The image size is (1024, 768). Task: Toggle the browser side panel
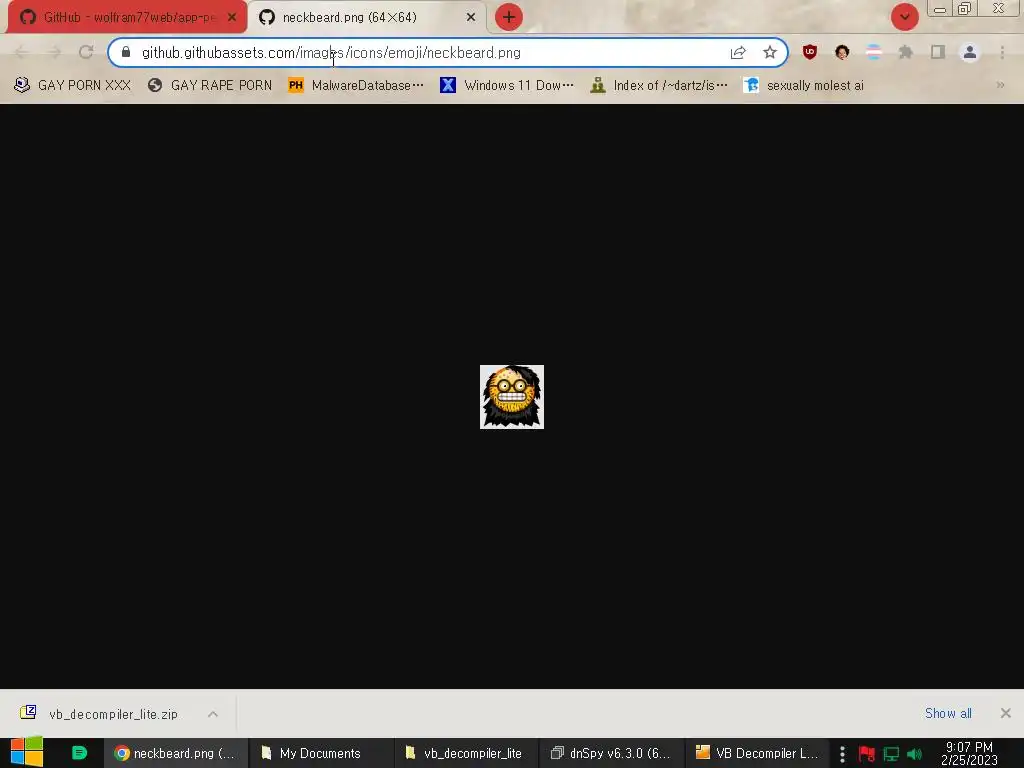point(938,52)
